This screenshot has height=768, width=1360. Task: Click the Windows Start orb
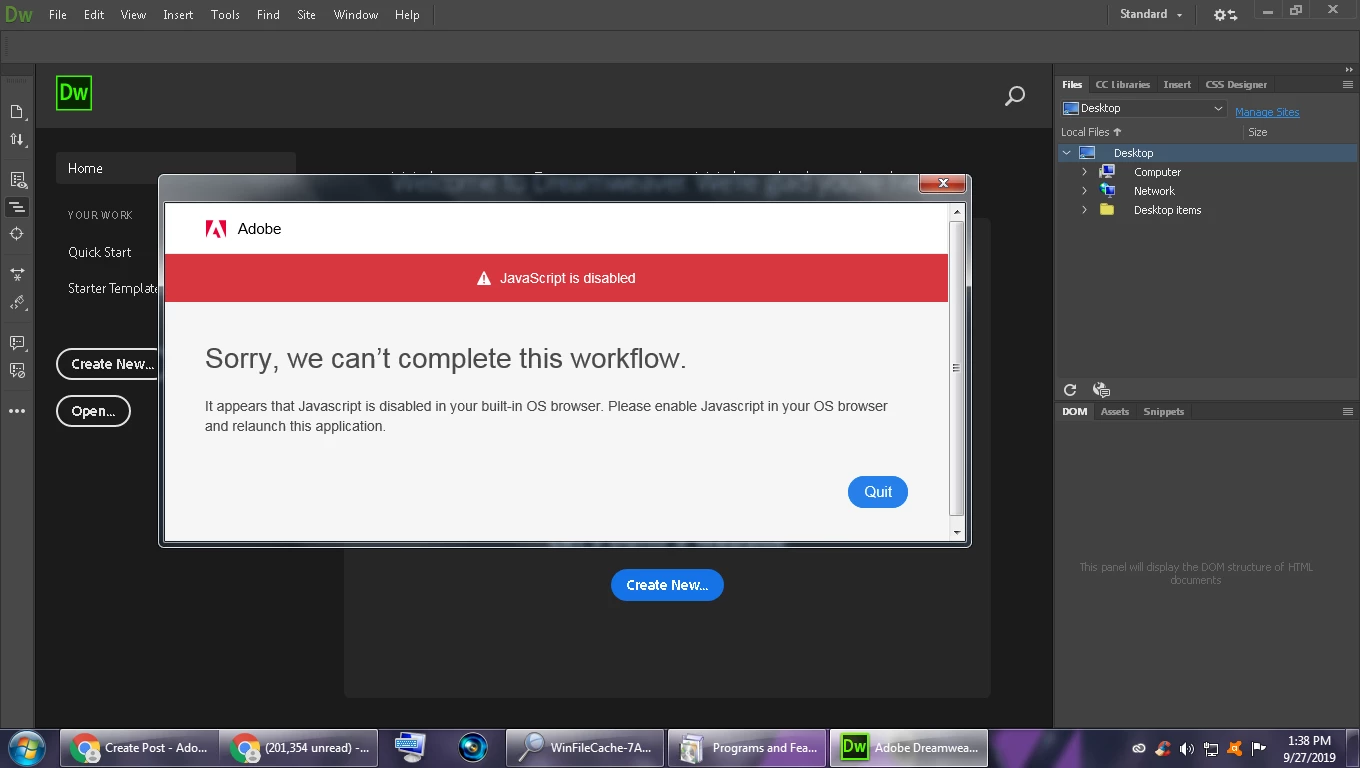tap(26, 748)
